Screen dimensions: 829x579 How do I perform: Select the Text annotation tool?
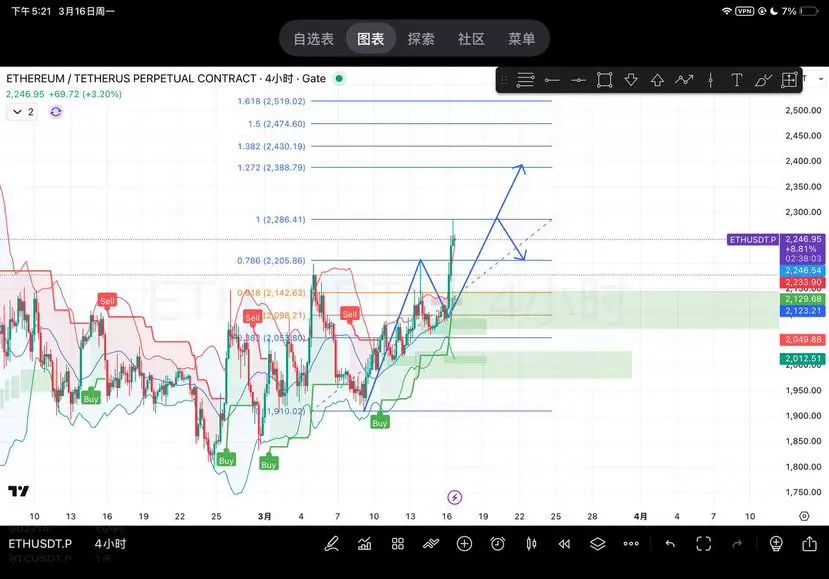coord(736,80)
